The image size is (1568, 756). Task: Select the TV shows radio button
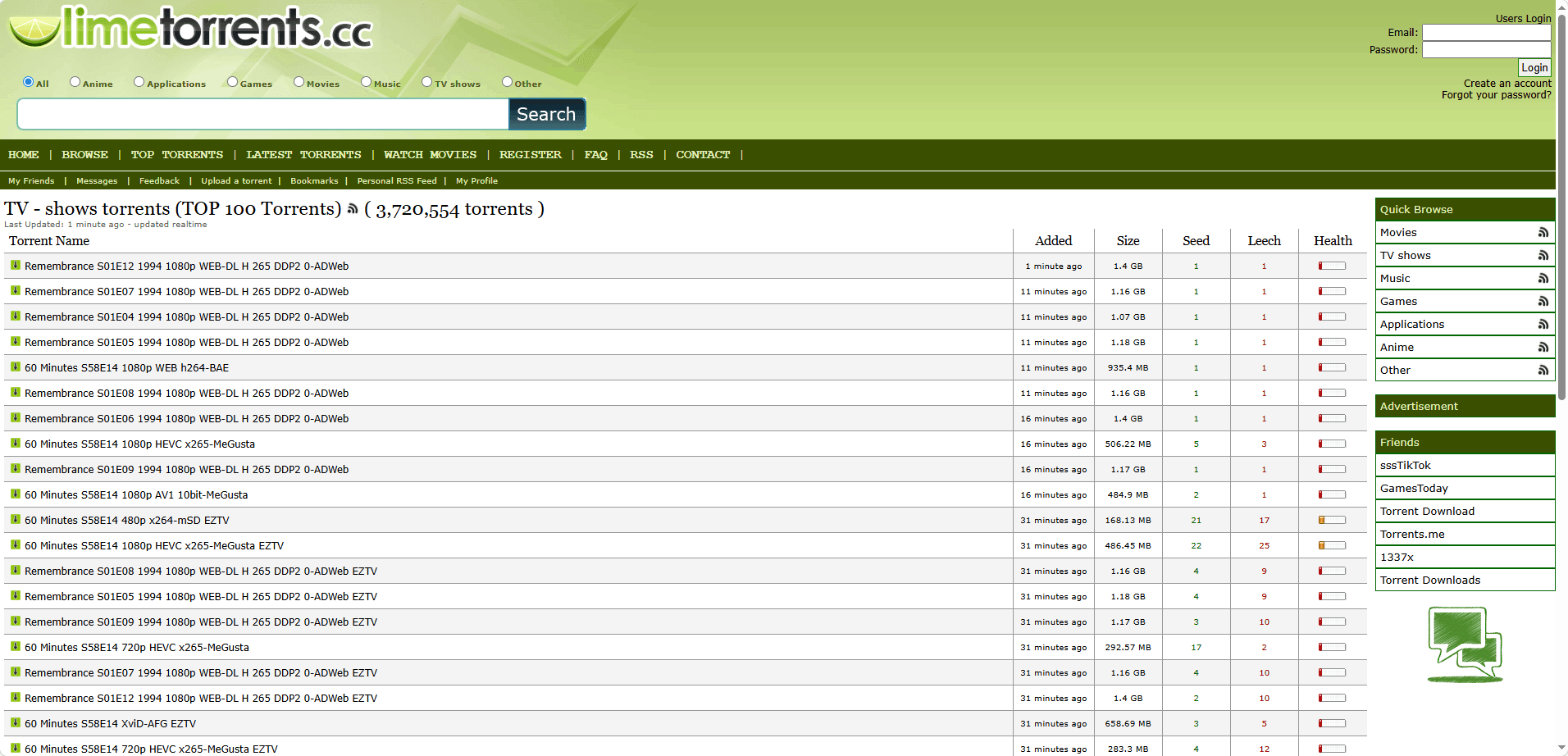pyautogui.click(x=427, y=82)
